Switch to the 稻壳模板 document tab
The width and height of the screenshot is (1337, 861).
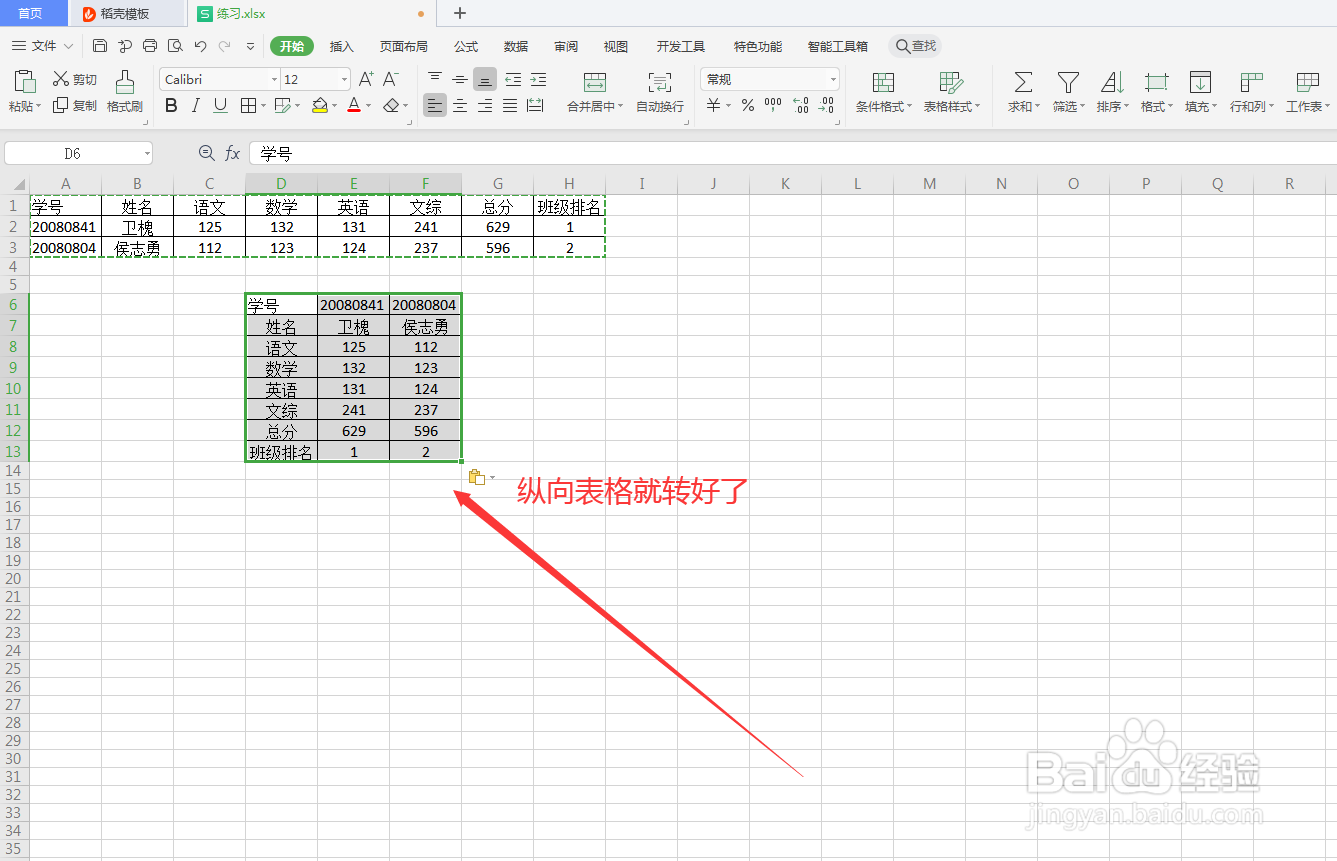click(x=126, y=13)
